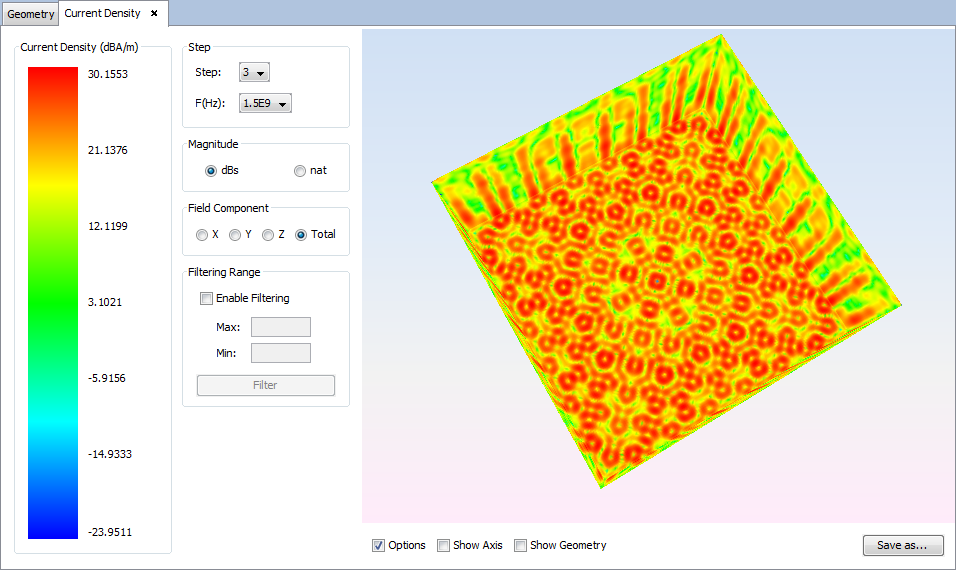956x570 pixels.
Task: Select the Current Density tab
Action: point(102,14)
